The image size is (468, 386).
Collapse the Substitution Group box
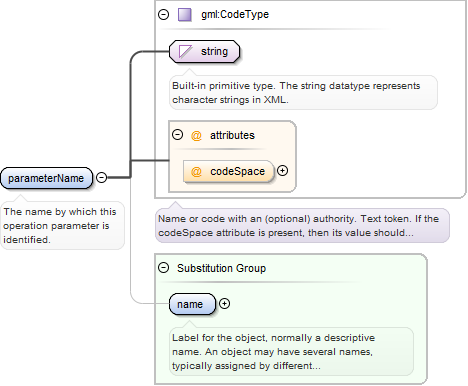pos(163,268)
